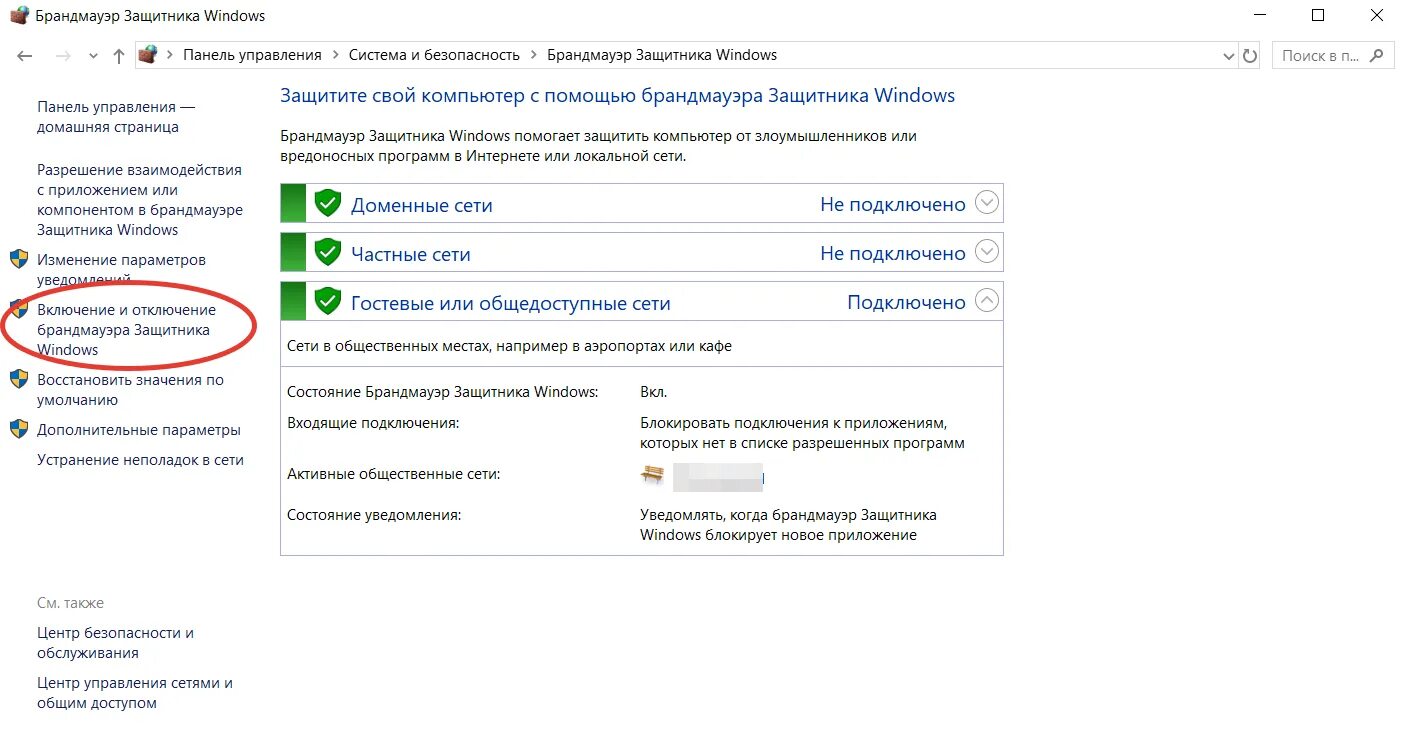Click the firewall brick icon in title bar
The height and width of the screenshot is (735, 1406).
pos(18,16)
